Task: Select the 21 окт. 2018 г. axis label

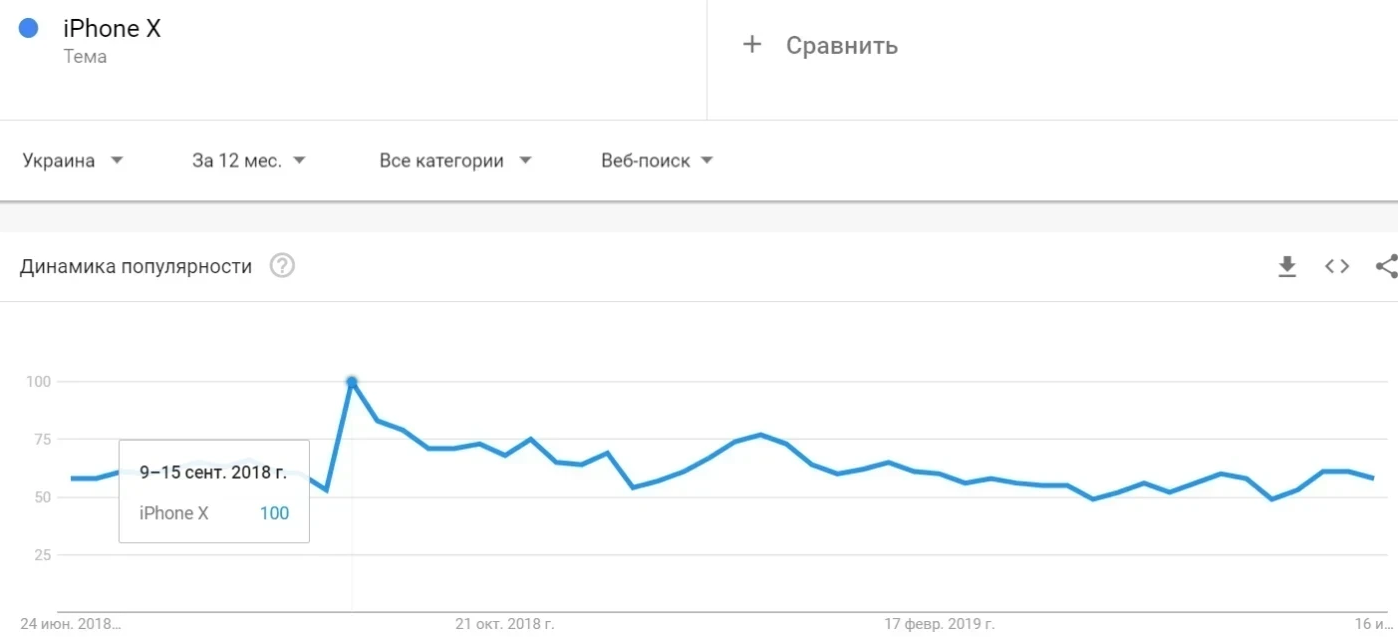Action: coord(505,624)
